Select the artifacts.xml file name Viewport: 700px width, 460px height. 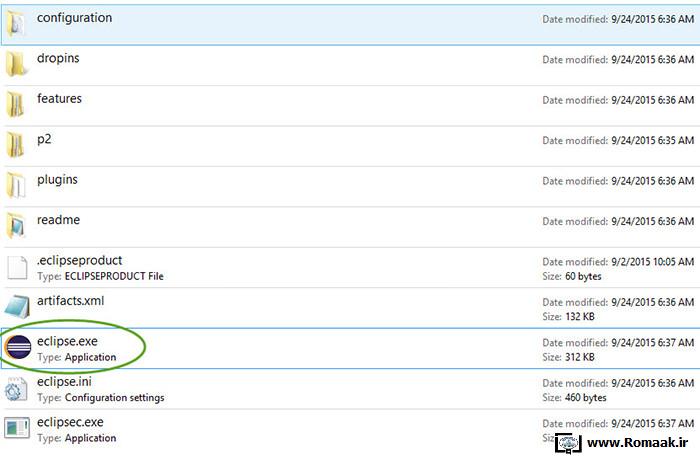click(x=71, y=301)
